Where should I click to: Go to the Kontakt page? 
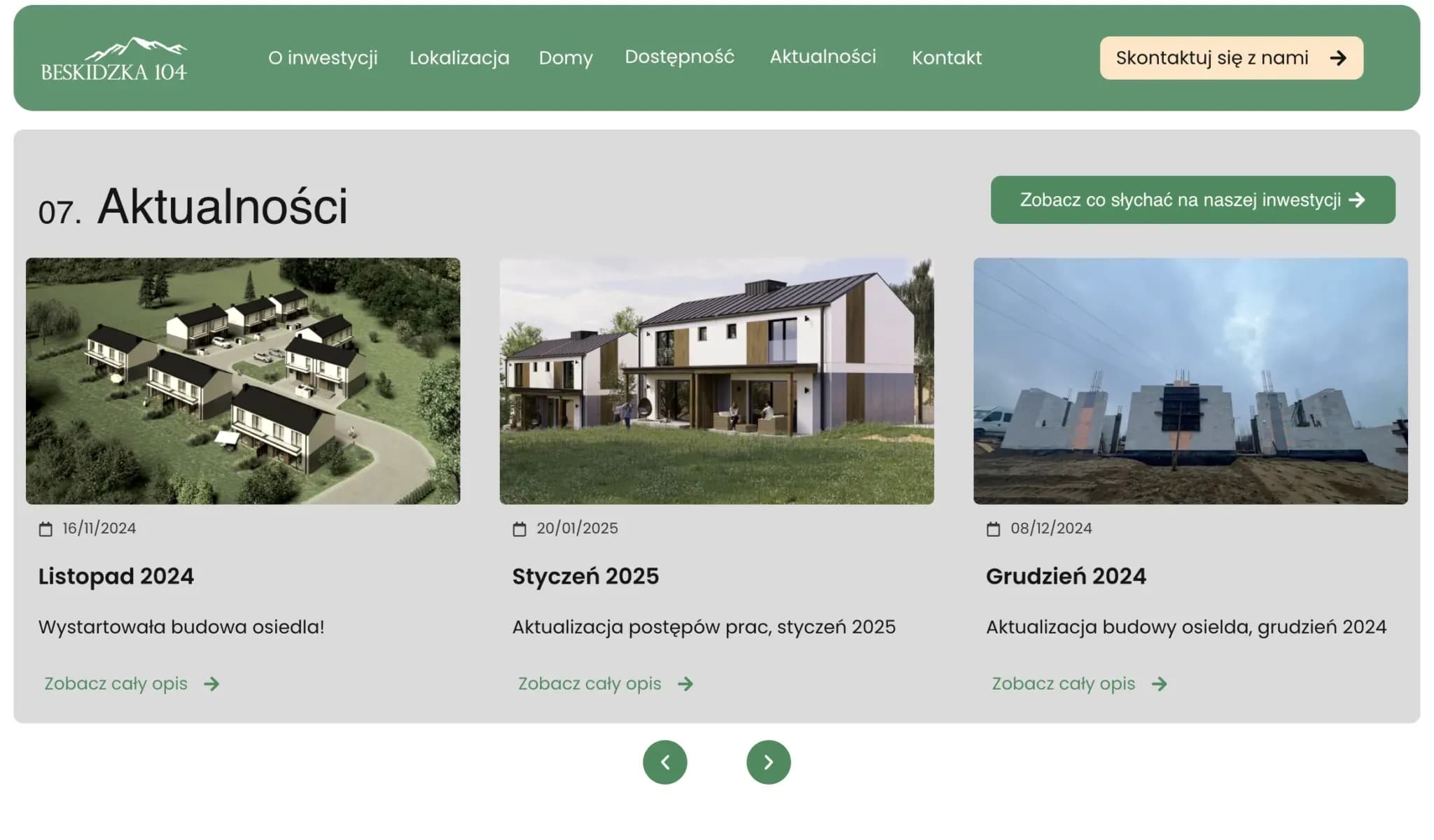947,57
